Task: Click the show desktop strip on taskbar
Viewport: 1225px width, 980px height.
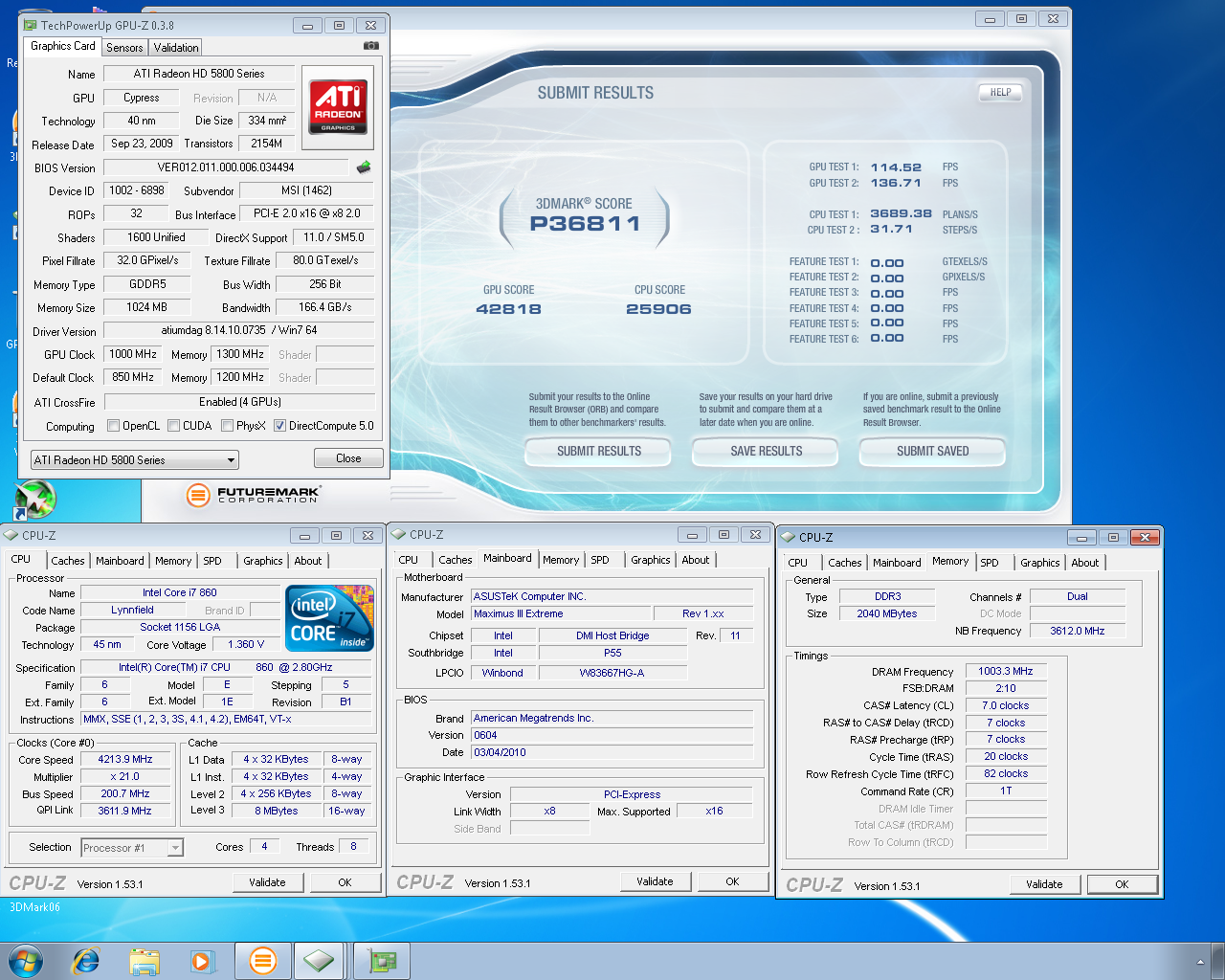Action: click(x=1218, y=961)
